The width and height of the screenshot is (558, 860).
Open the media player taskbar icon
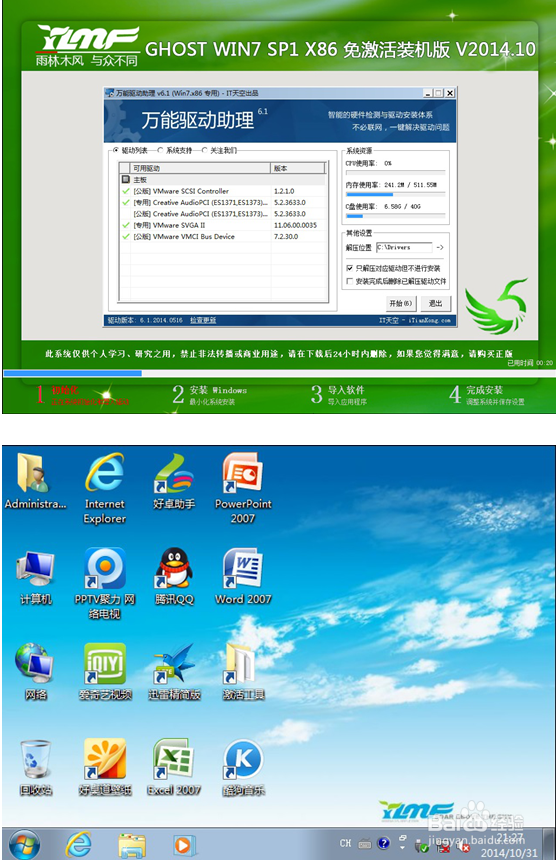coord(182,845)
